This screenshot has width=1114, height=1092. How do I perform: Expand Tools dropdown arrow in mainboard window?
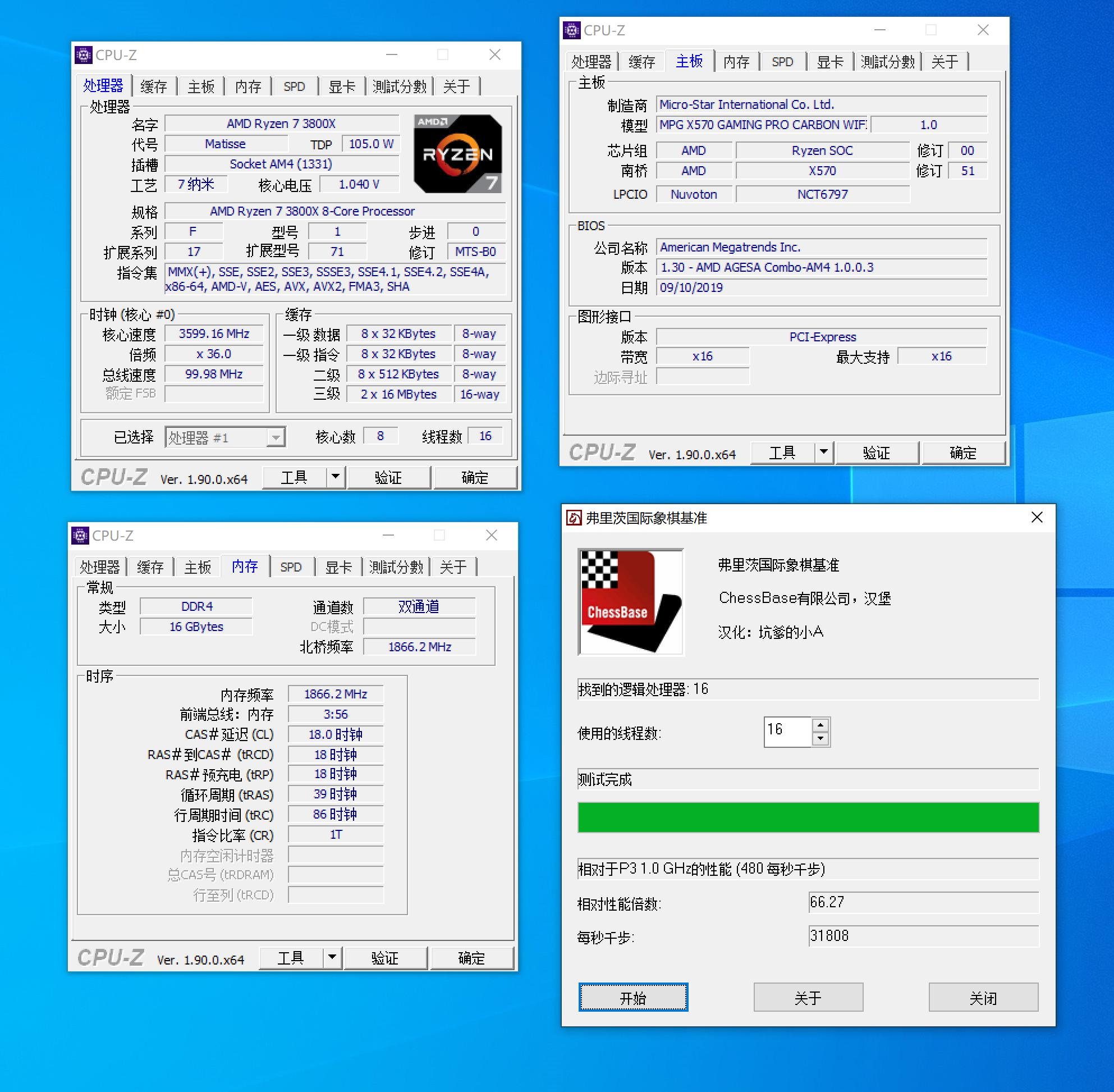[824, 452]
